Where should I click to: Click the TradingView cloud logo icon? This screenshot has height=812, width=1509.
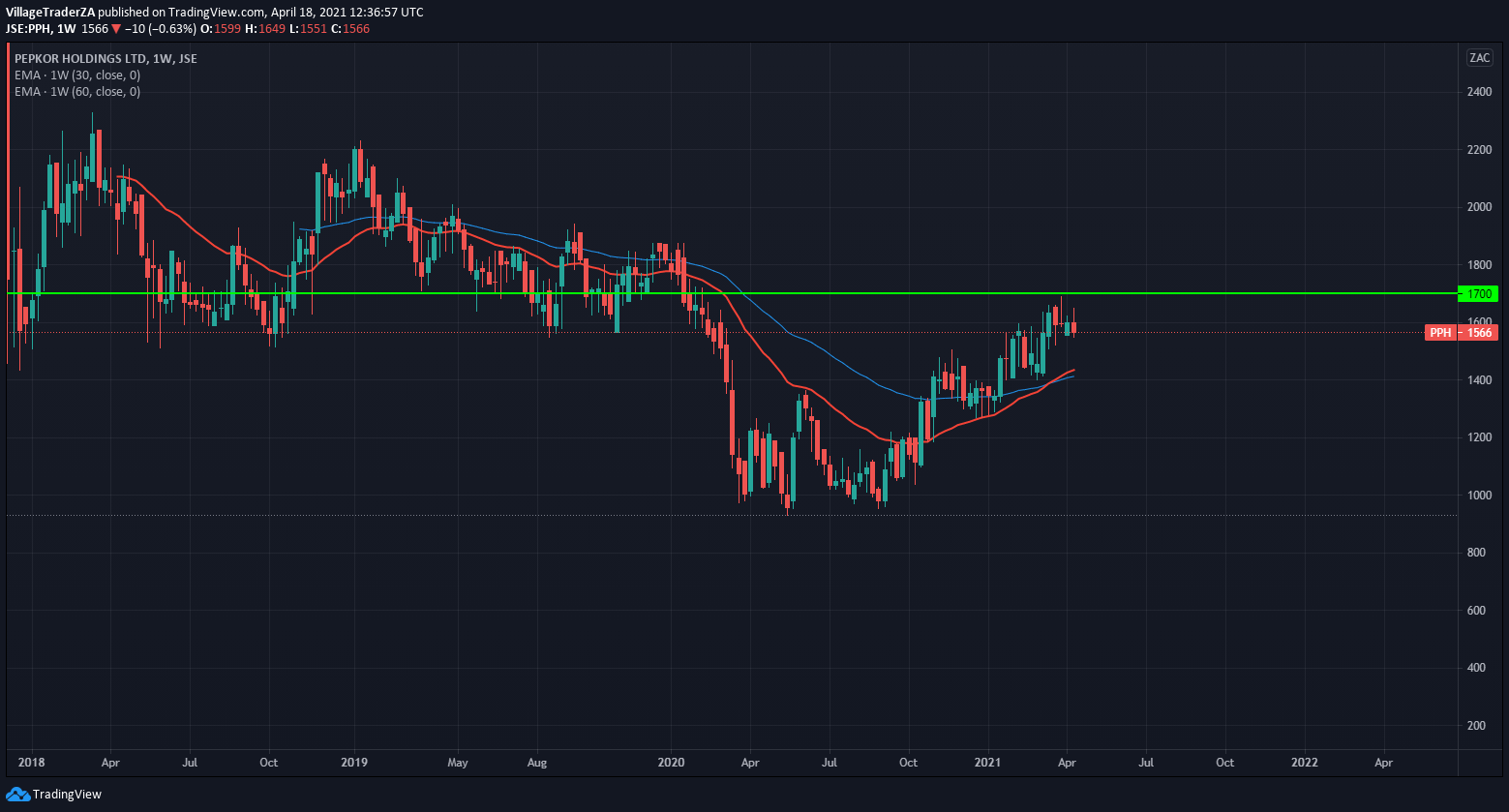point(17,795)
